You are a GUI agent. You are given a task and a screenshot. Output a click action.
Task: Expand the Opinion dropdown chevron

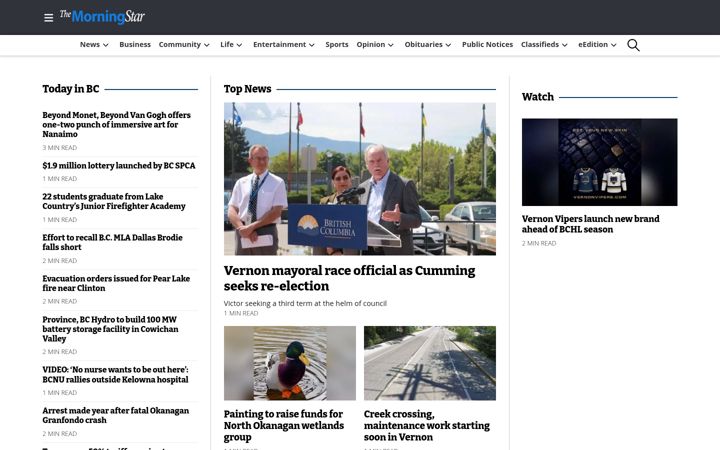(x=391, y=45)
